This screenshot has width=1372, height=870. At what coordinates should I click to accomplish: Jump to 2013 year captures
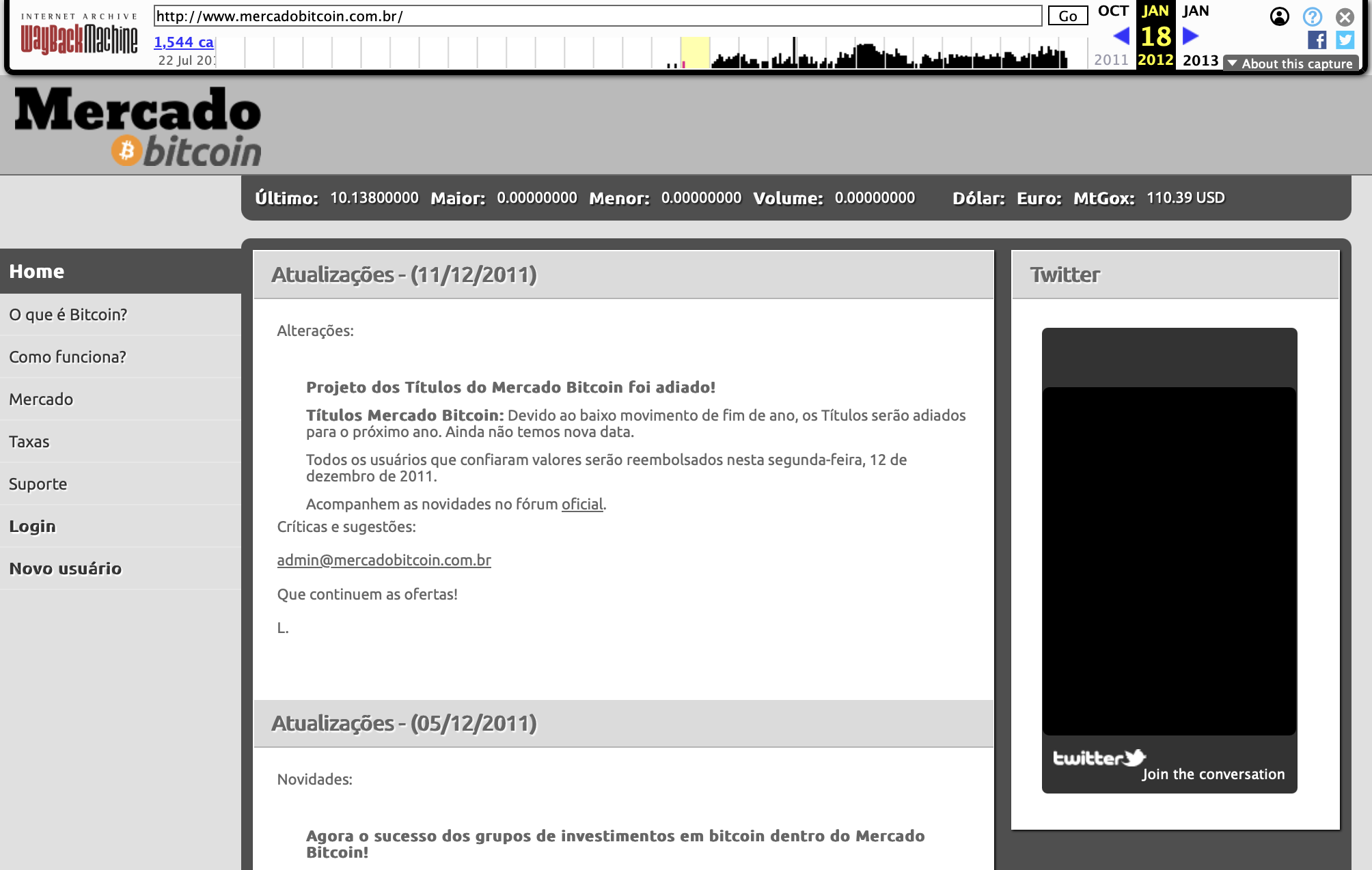pos(1200,60)
